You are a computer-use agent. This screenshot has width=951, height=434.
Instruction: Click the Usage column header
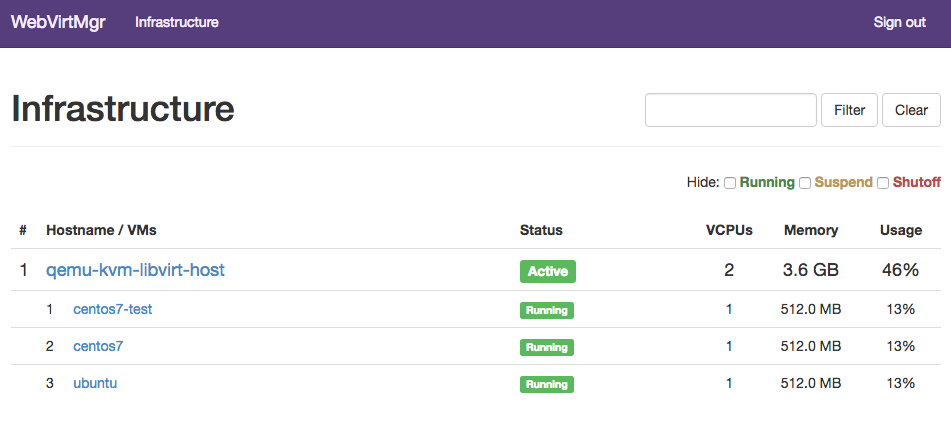click(x=901, y=230)
